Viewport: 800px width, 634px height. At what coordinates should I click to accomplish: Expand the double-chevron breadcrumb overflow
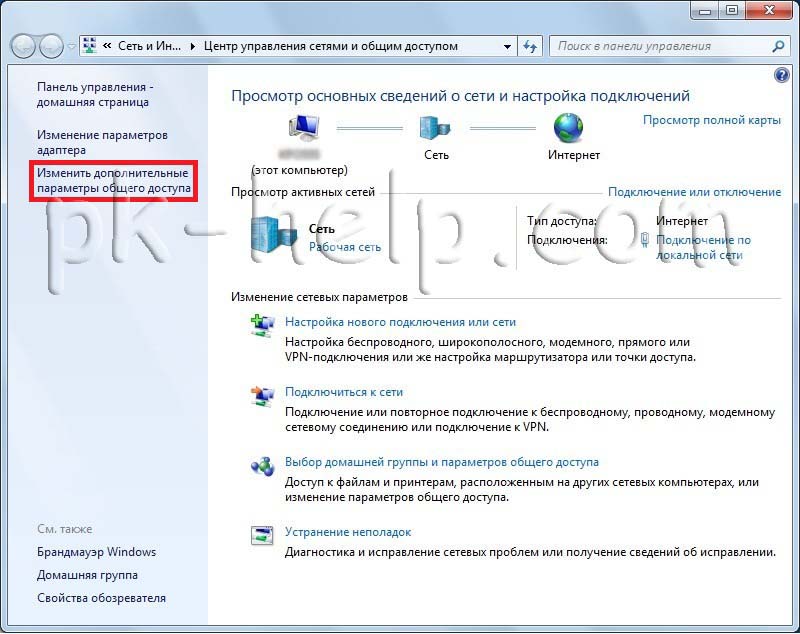click(107, 46)
